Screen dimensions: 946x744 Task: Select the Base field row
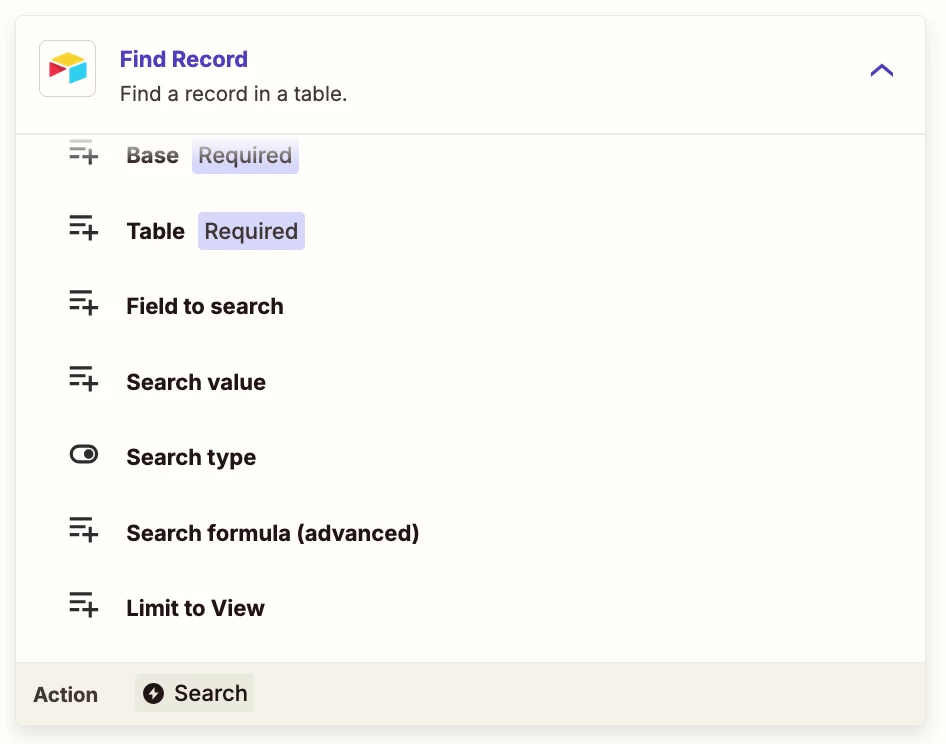(470, 155)
